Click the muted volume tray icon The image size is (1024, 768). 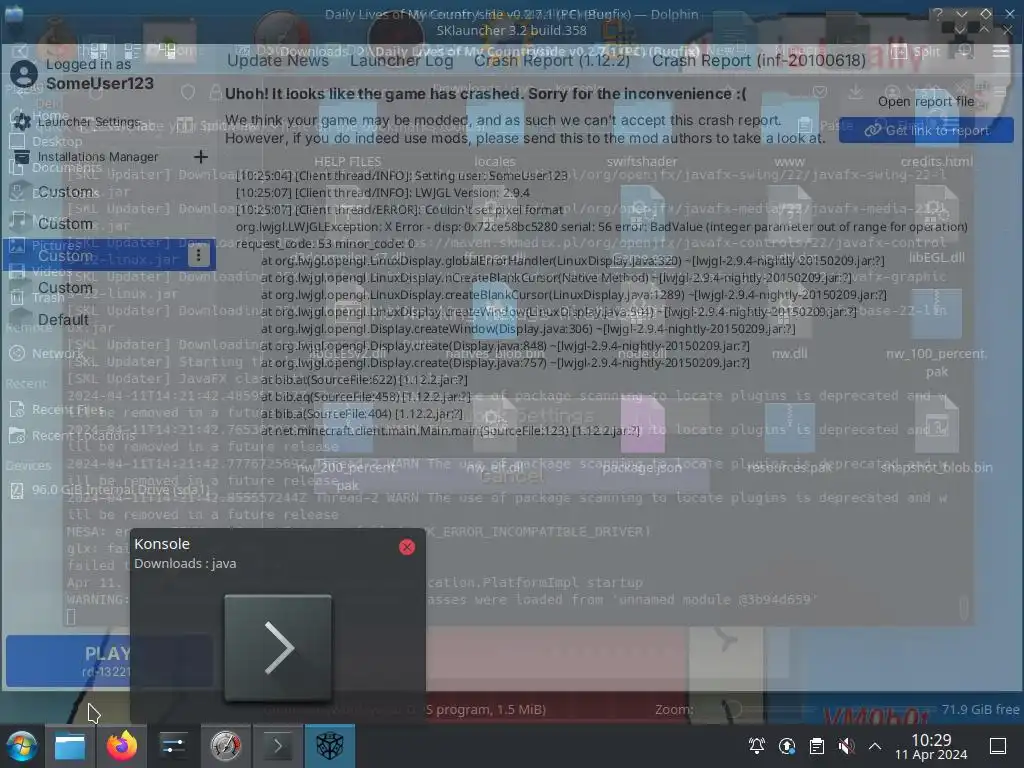tap(846, 746)
